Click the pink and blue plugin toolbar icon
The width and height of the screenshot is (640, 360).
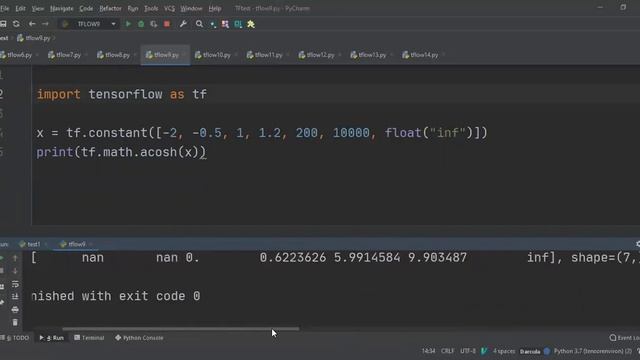225,24
